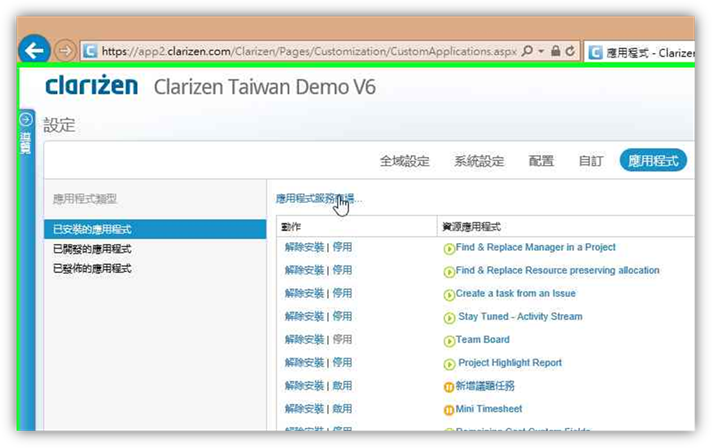This screenshot has height=448, width=712.
Task: Click 解除安裝 for Find & Replace Manager
Action: click(304, 247)
